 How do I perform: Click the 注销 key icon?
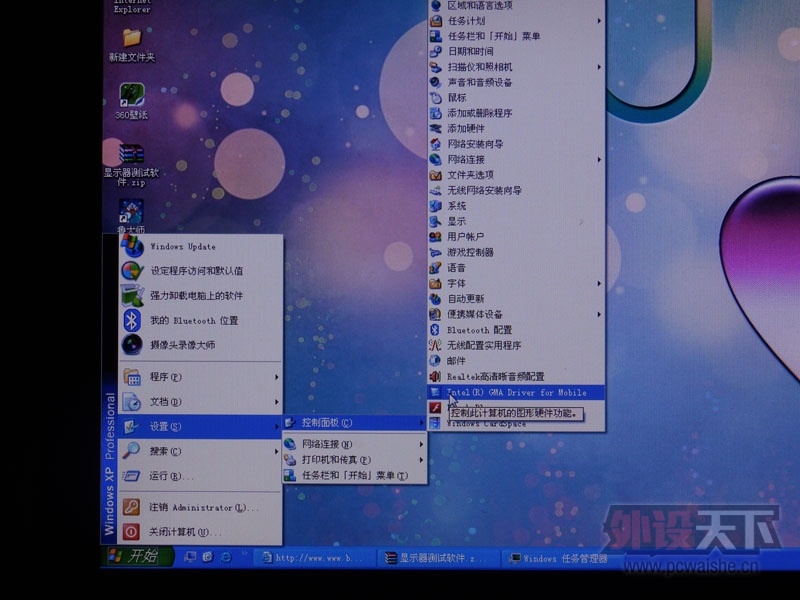(131, 507)
